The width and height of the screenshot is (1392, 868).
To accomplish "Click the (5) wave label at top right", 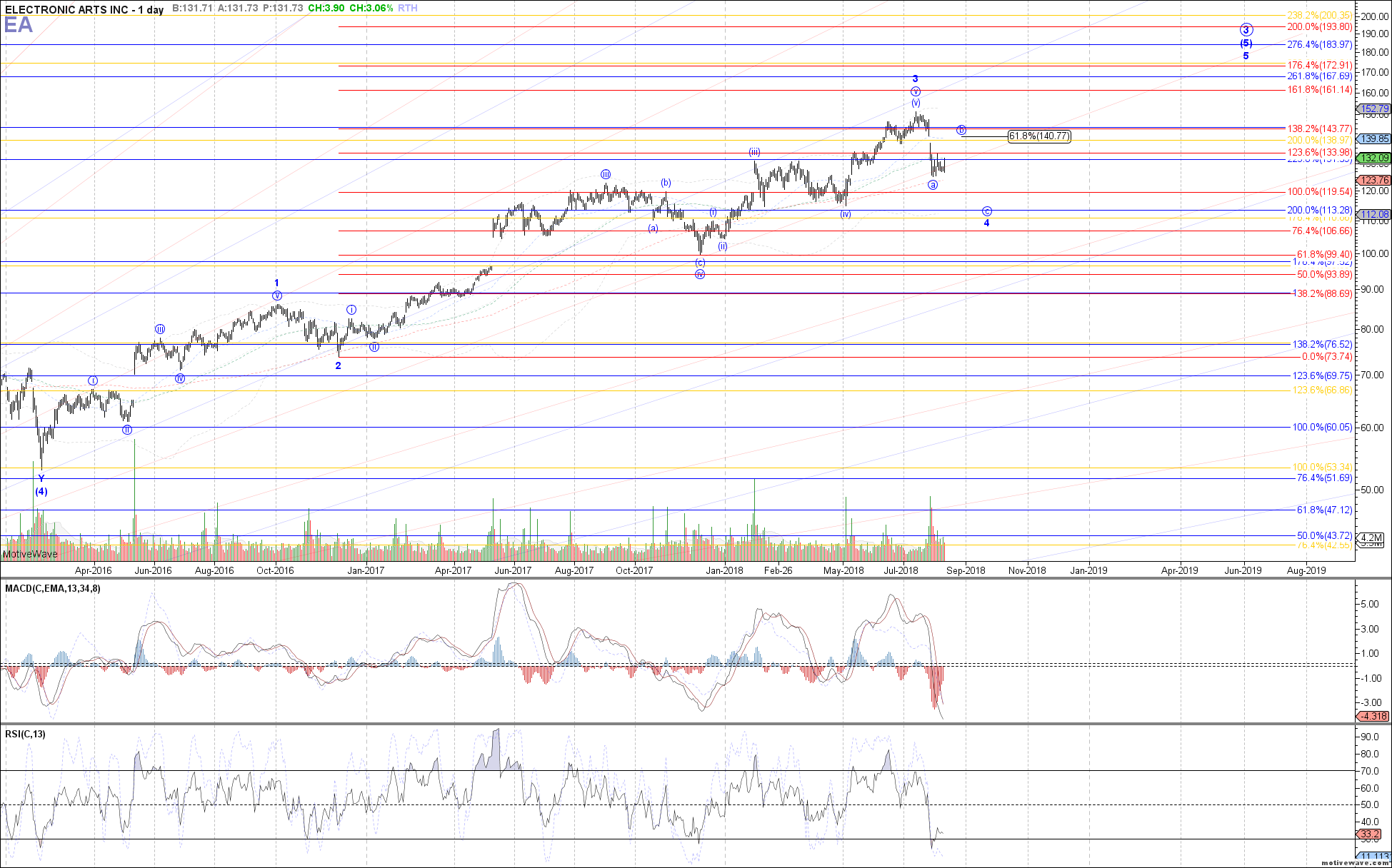I will (1246, 44).
